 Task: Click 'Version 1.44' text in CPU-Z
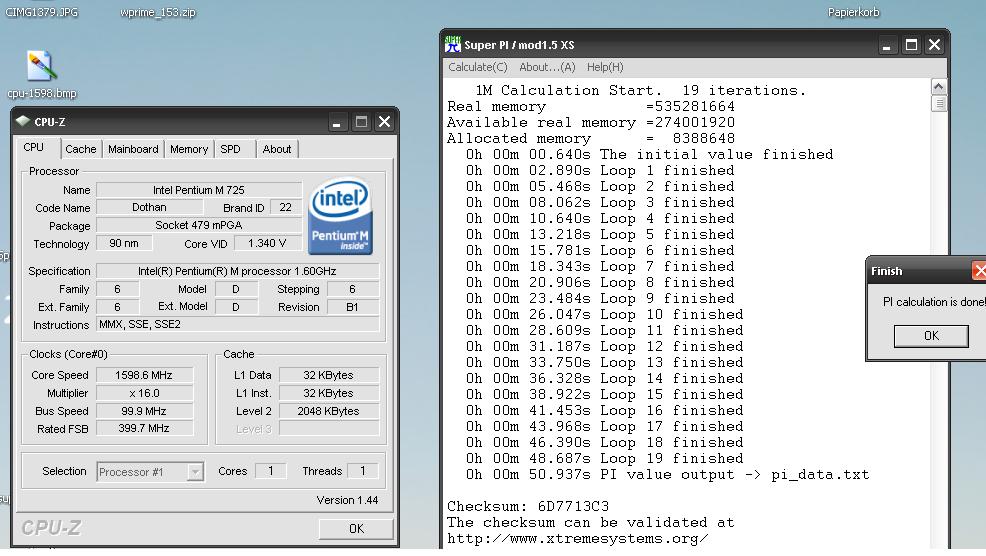pyautogui.click(x=347, y=500)
